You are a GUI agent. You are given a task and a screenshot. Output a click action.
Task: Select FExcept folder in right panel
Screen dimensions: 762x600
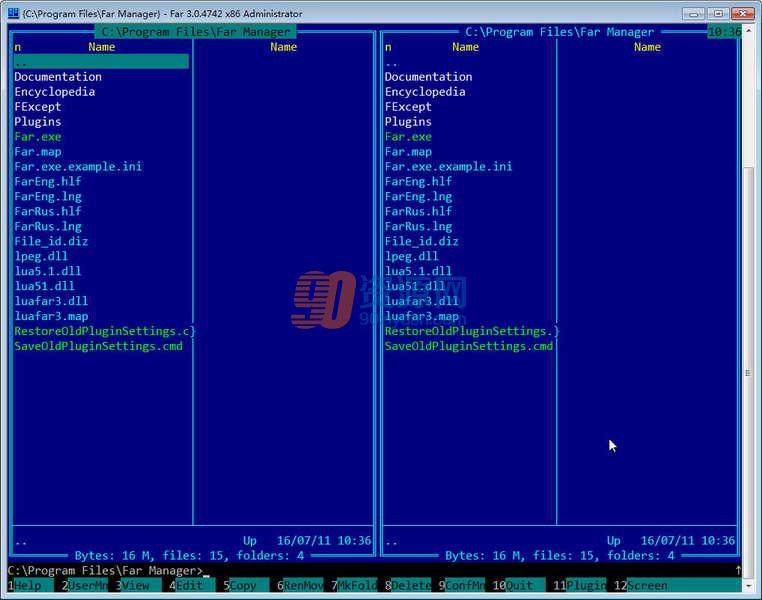coord(408,107)
